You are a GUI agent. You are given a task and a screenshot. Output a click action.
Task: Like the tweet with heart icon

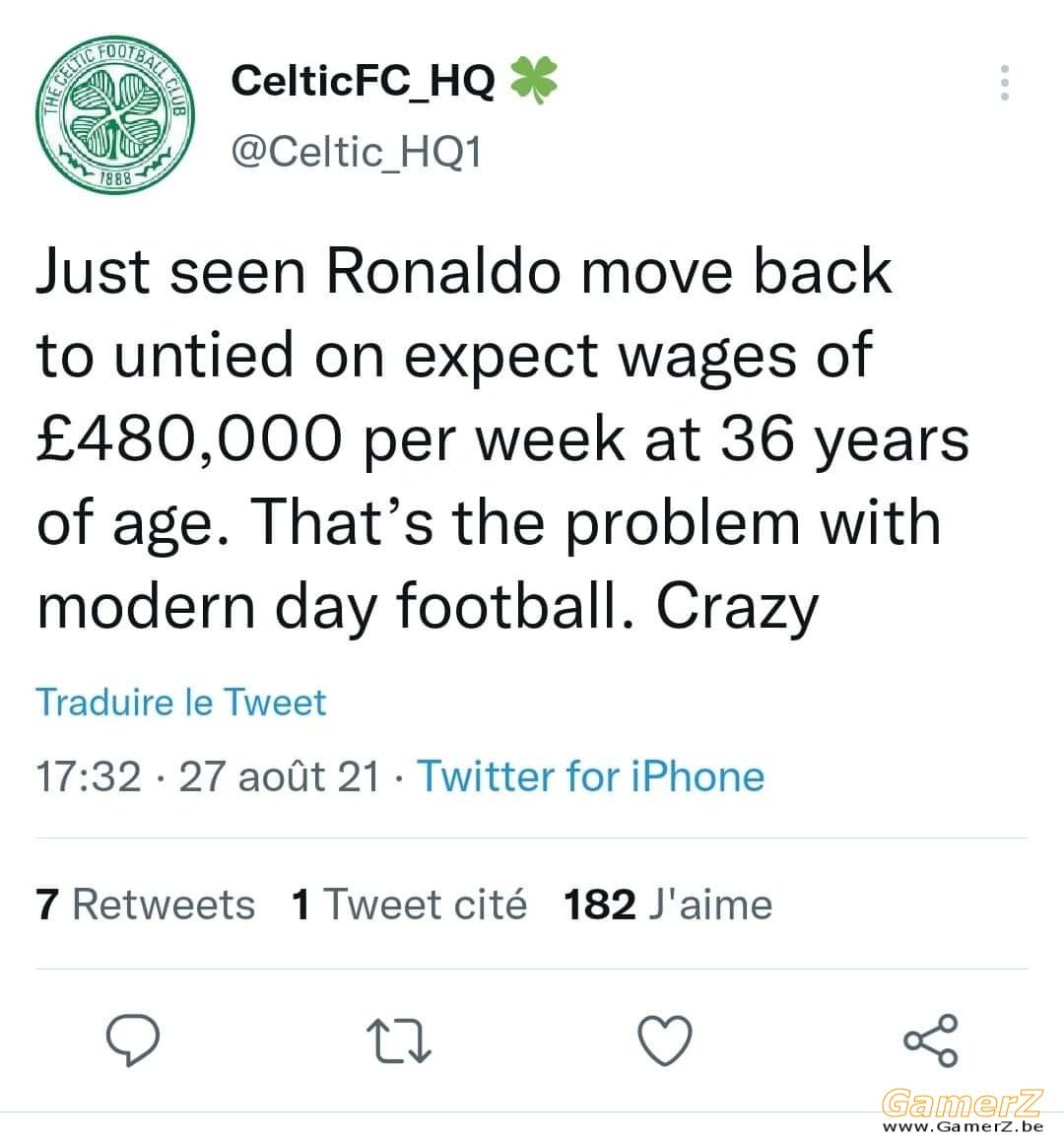click(x=665, y=1041)
